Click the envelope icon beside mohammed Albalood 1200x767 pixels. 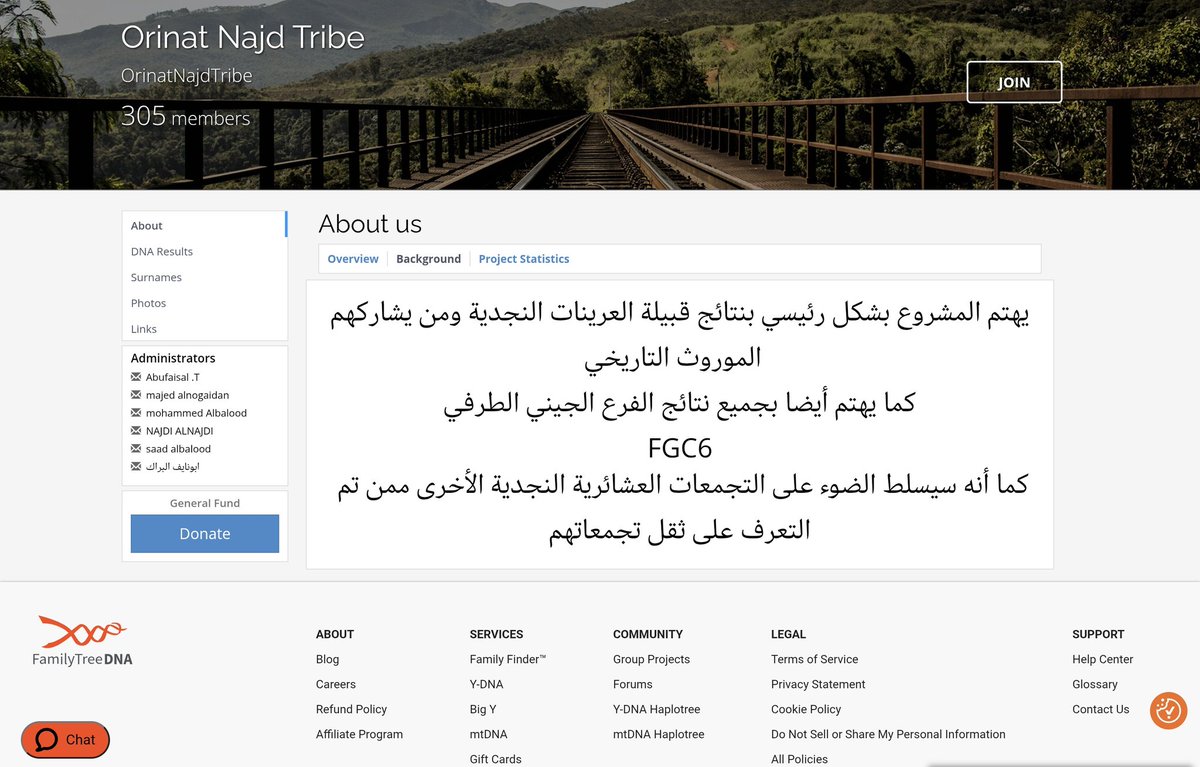(x=137, y=413)
